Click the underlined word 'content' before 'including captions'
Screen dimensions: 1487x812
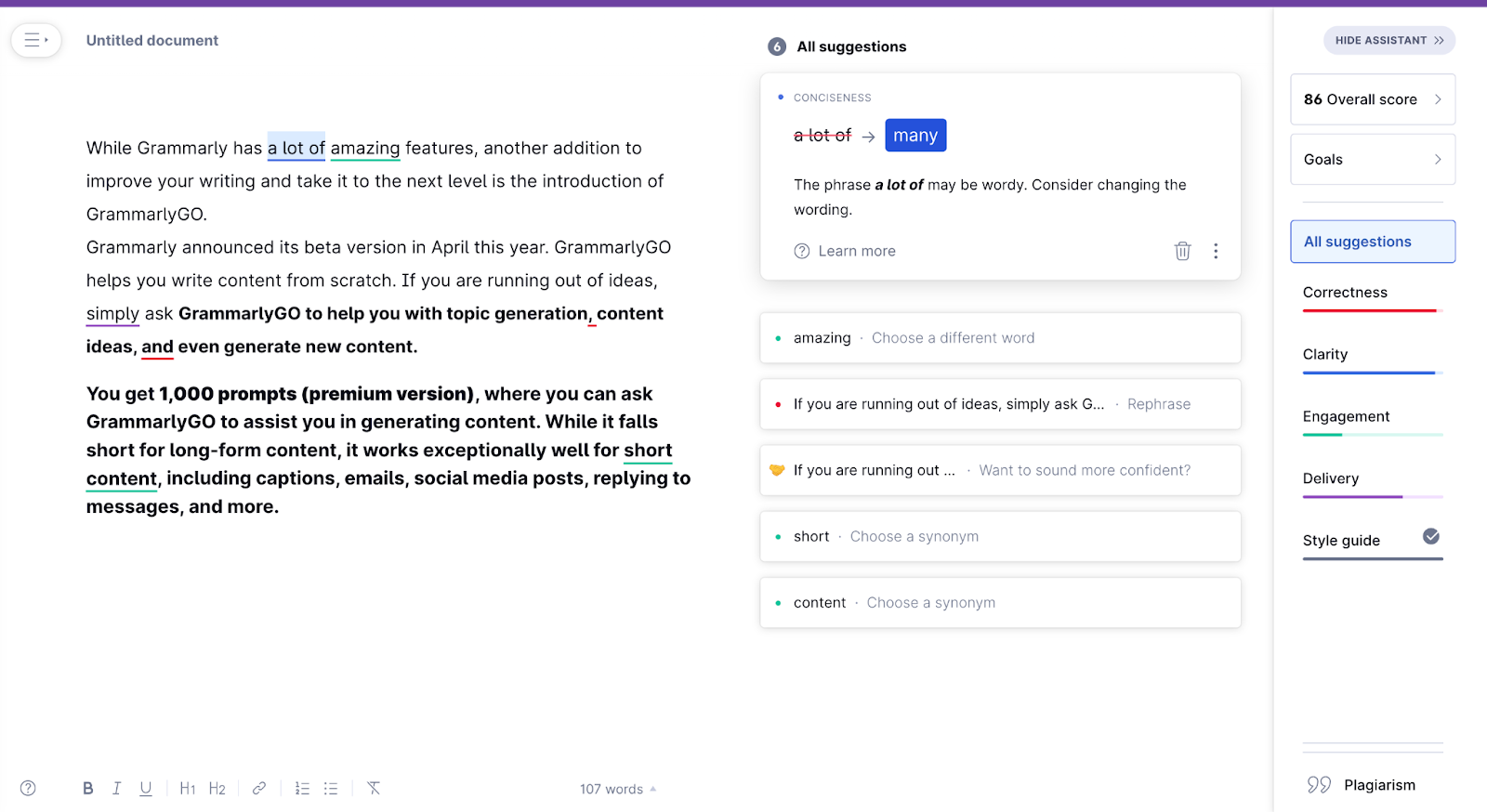point(122,478)
